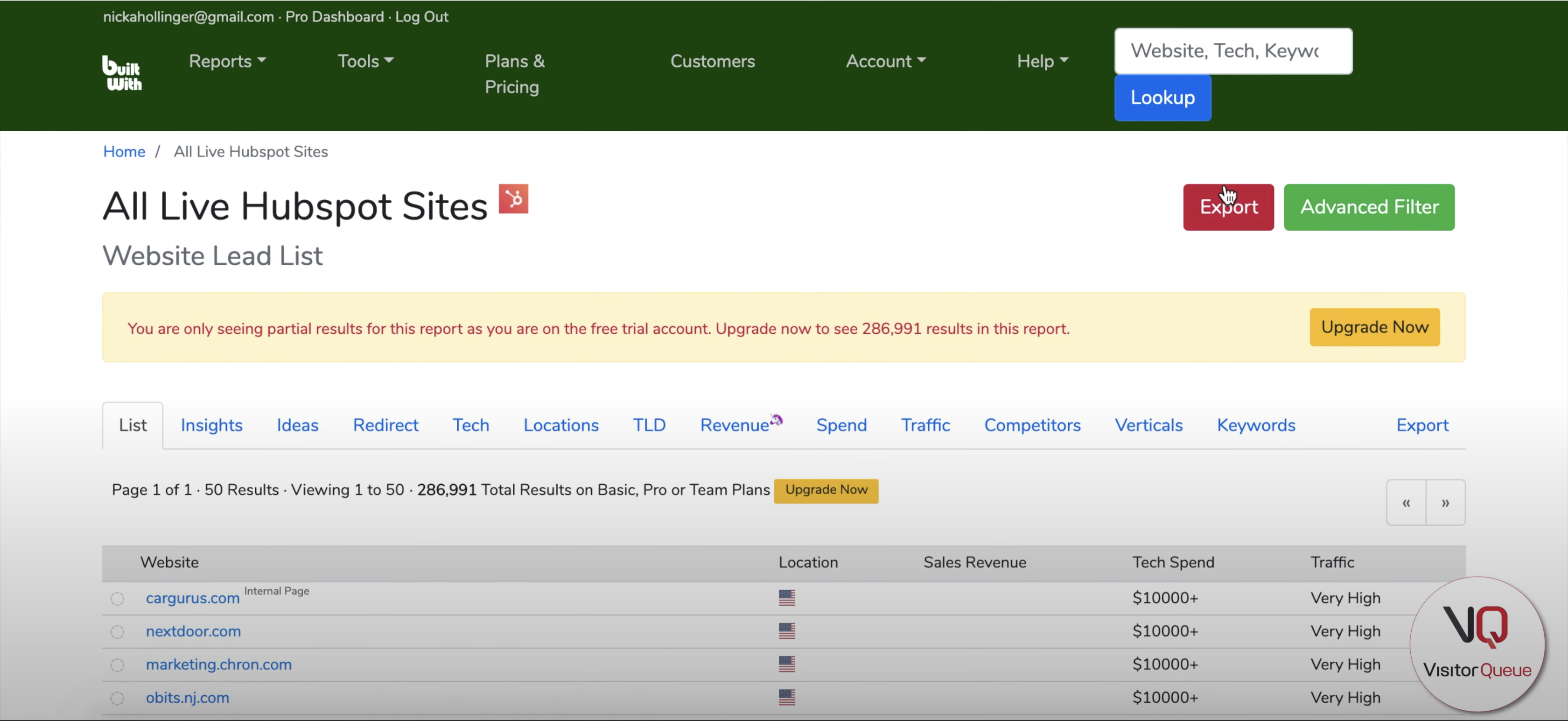Switch to the Competitors tab
This screenshot has height=721, width=1568.
click(1032, 425)
